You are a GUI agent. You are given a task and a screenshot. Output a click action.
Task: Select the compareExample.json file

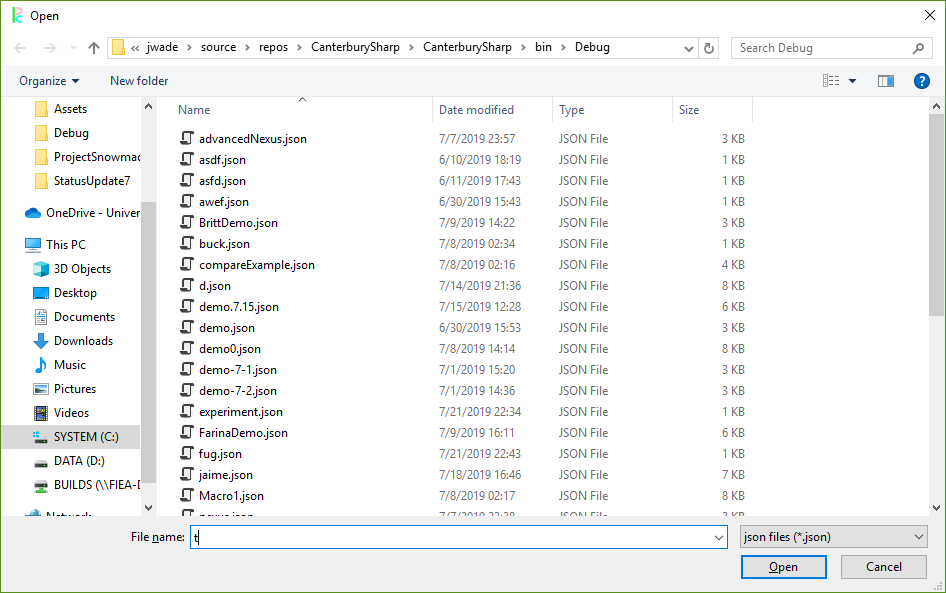256,265
